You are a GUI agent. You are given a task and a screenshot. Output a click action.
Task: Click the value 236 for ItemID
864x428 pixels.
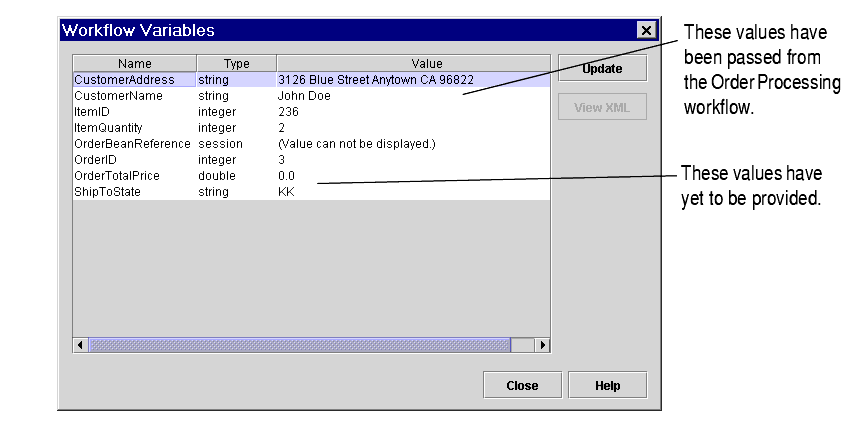click(x=413, y=112)
